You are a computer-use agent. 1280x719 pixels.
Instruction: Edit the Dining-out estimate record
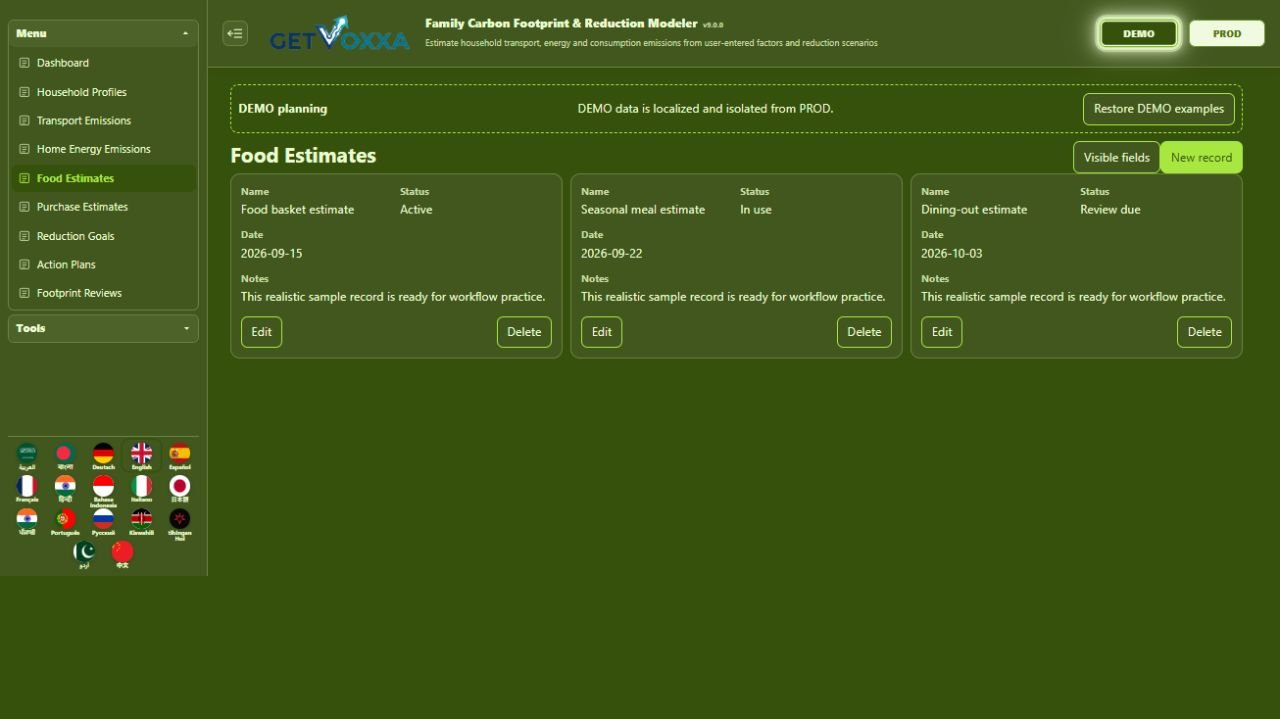941,332
